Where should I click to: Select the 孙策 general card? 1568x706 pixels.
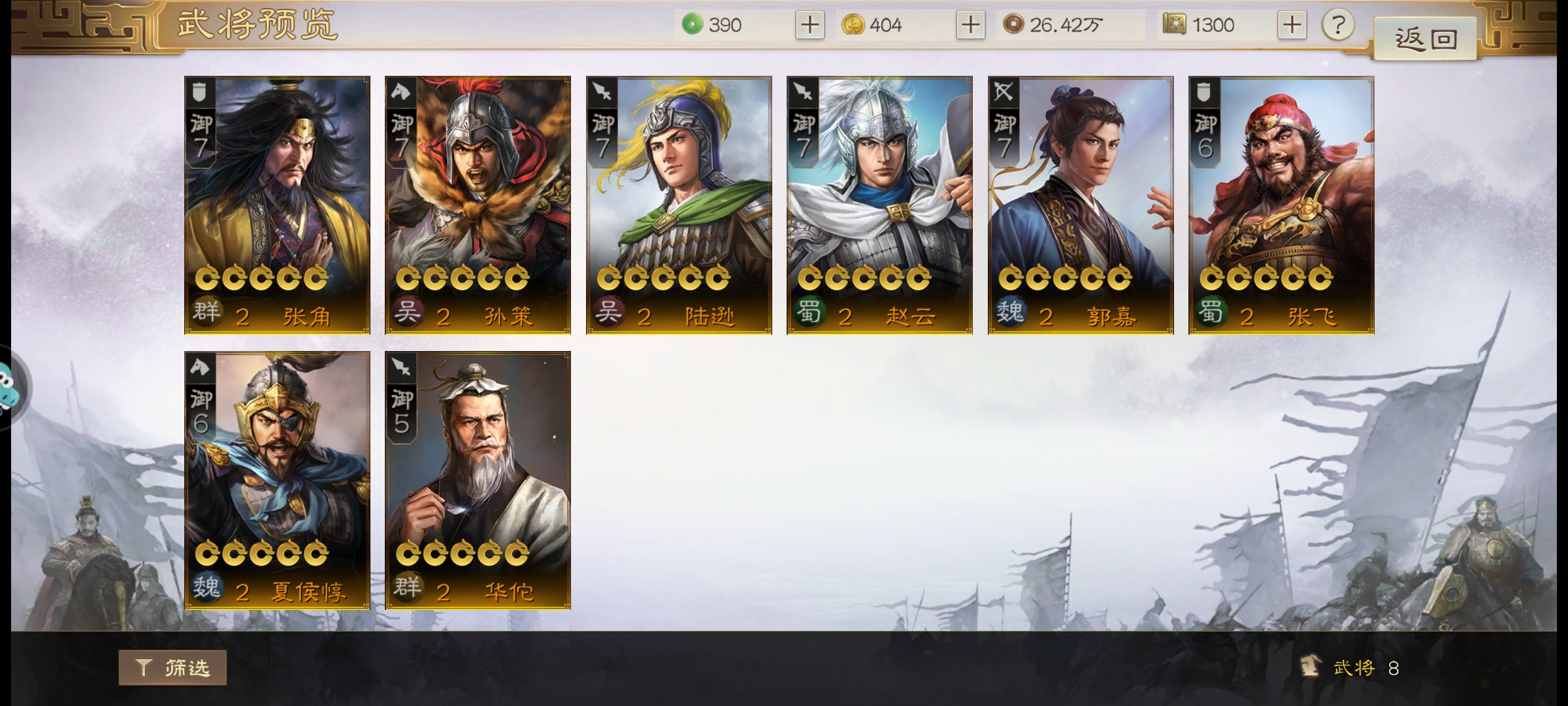(x=478, y=205)
